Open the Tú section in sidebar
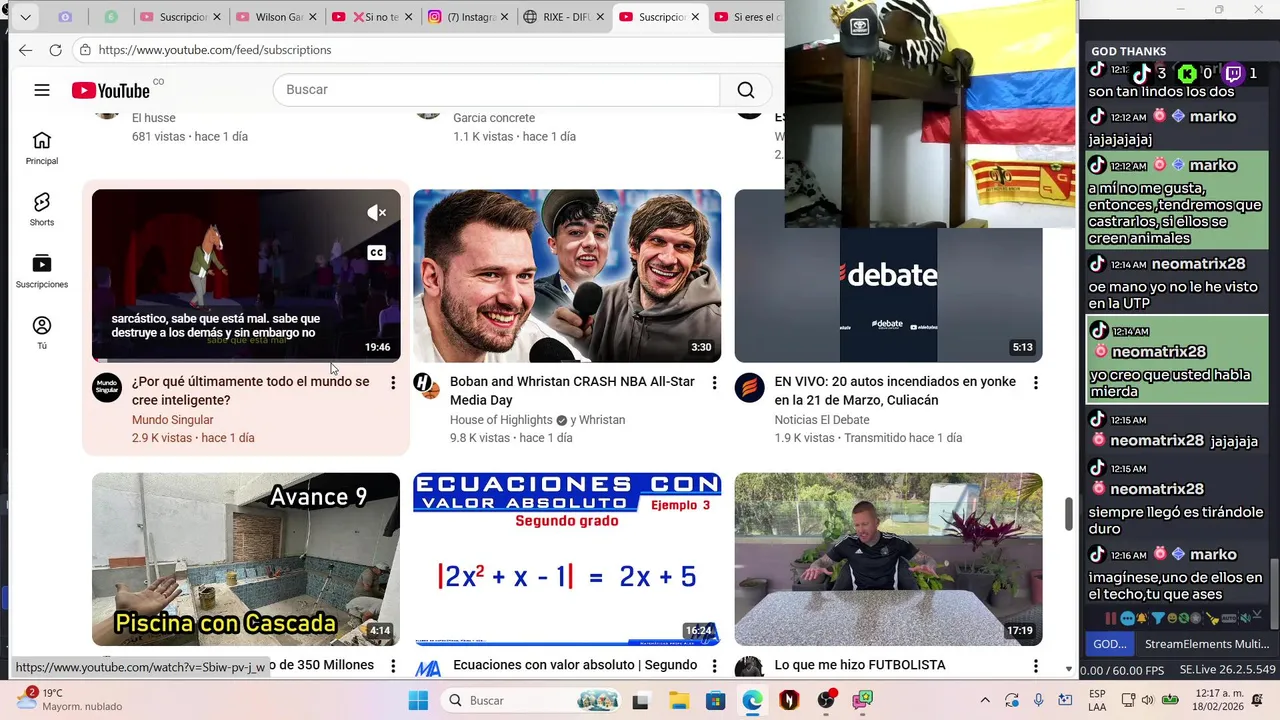1280x720 pixels. click(x=42, y=332)
